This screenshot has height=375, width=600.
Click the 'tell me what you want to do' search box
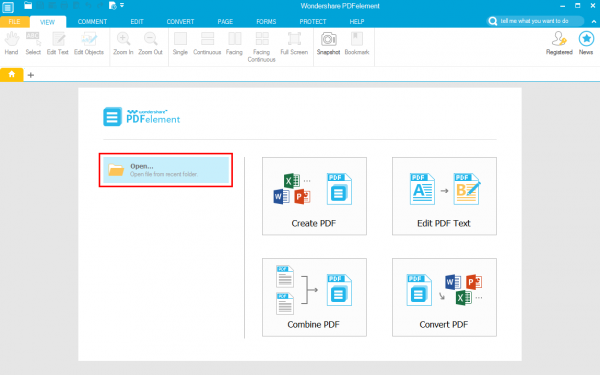(x=536, y=21)
